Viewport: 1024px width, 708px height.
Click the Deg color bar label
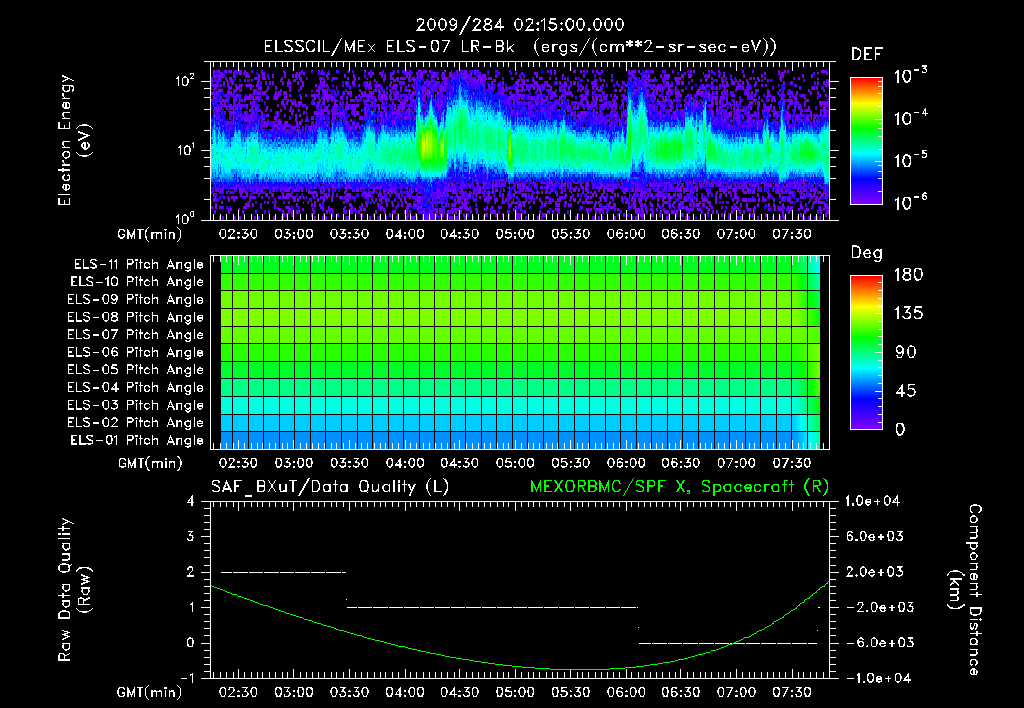pyautogui.click(x=867, y=253)
